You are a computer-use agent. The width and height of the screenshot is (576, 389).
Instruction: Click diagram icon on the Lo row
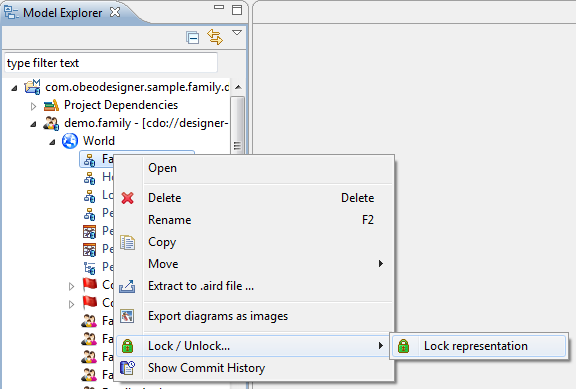coord(89,196)
